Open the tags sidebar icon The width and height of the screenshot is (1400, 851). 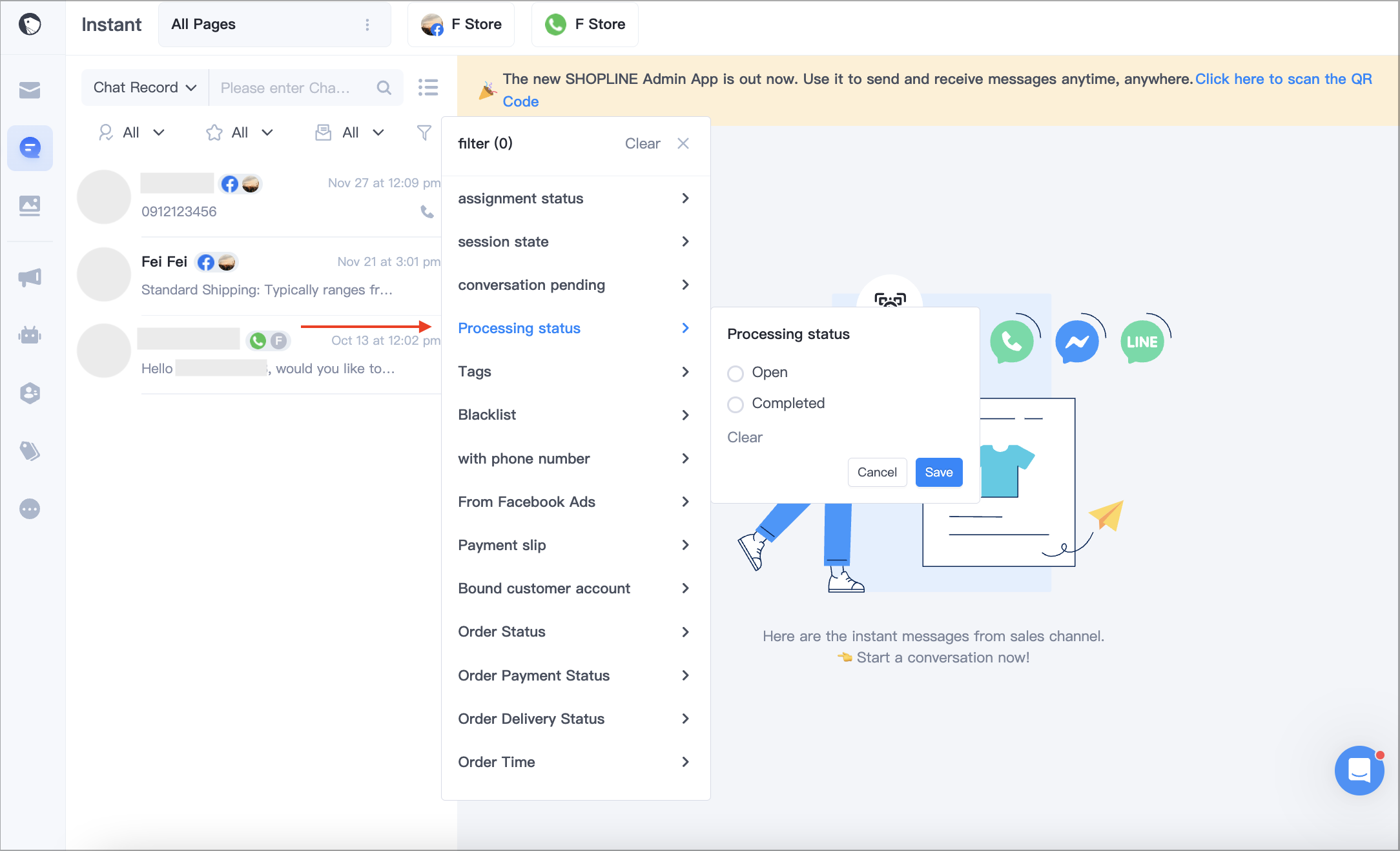(30, 451)
